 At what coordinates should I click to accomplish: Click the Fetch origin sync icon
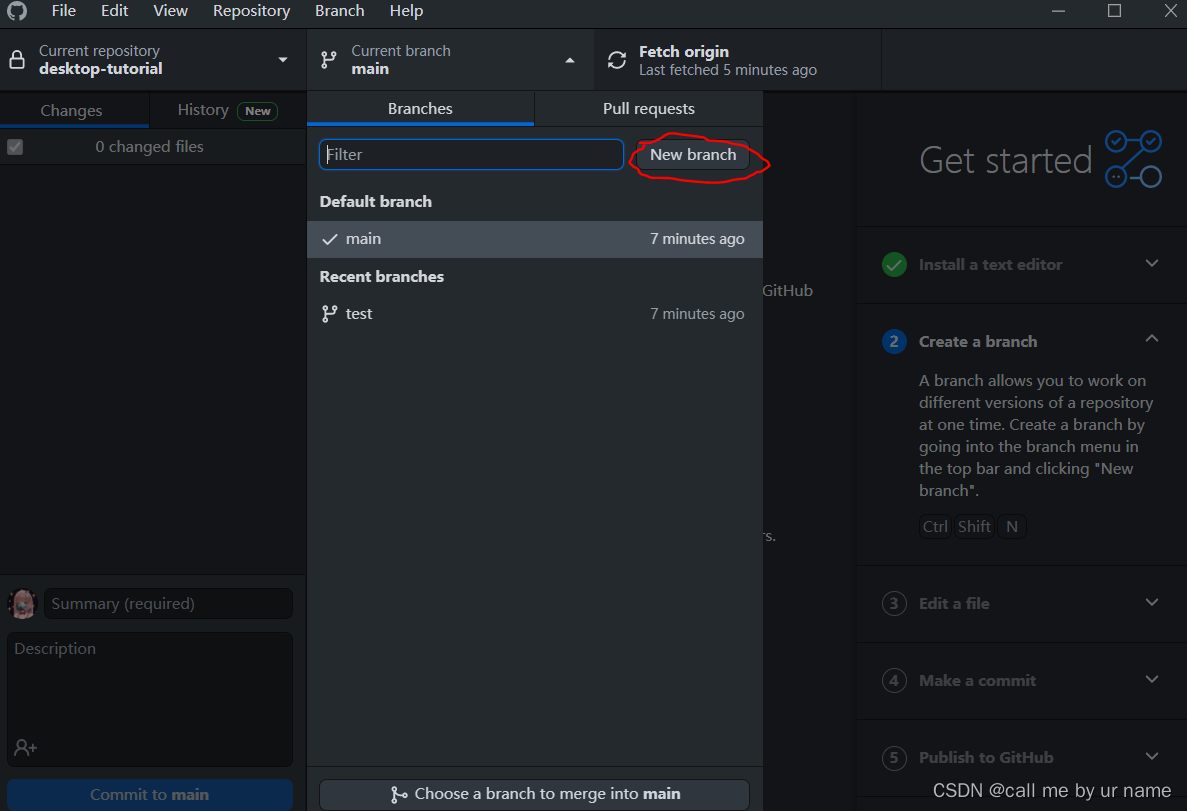pos(616,59)
